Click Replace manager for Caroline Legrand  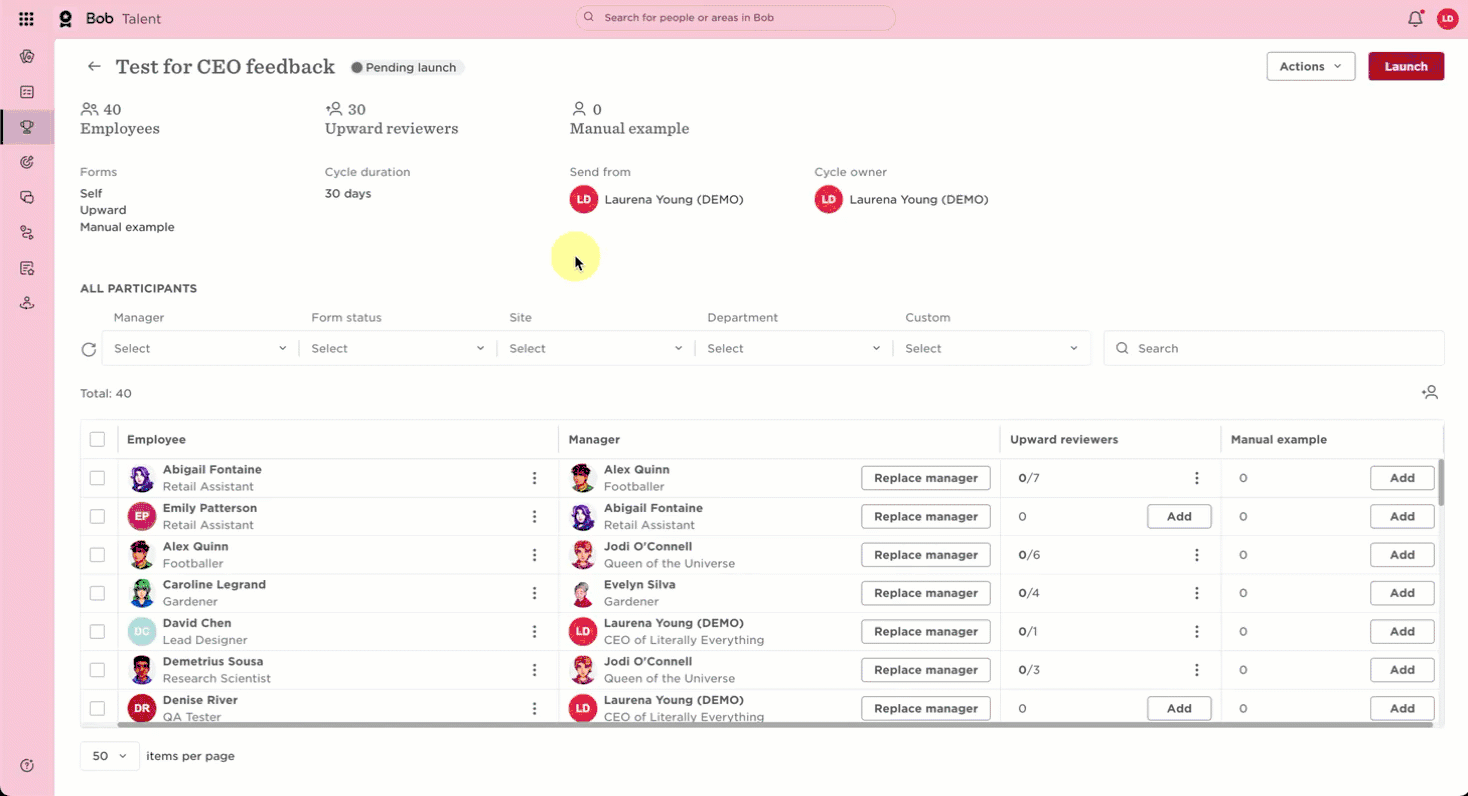point(926,593)
